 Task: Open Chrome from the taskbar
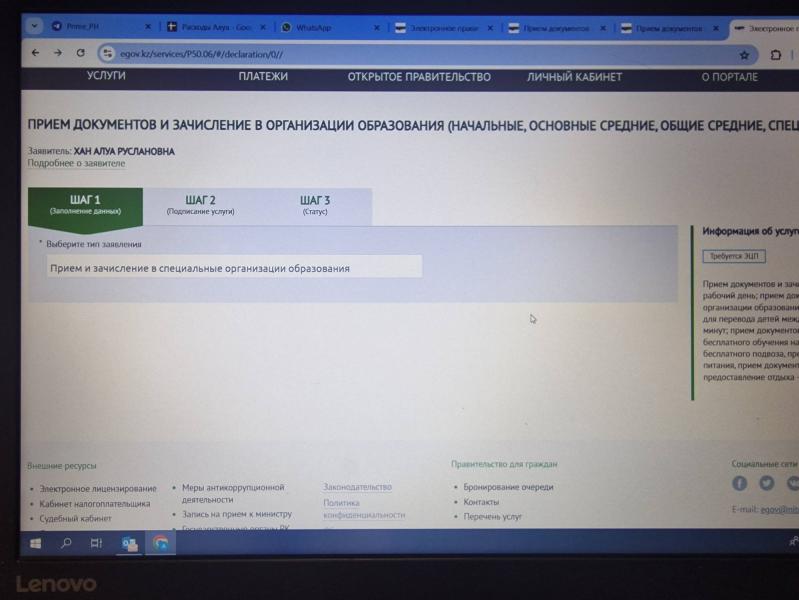[x=160, y=543]
